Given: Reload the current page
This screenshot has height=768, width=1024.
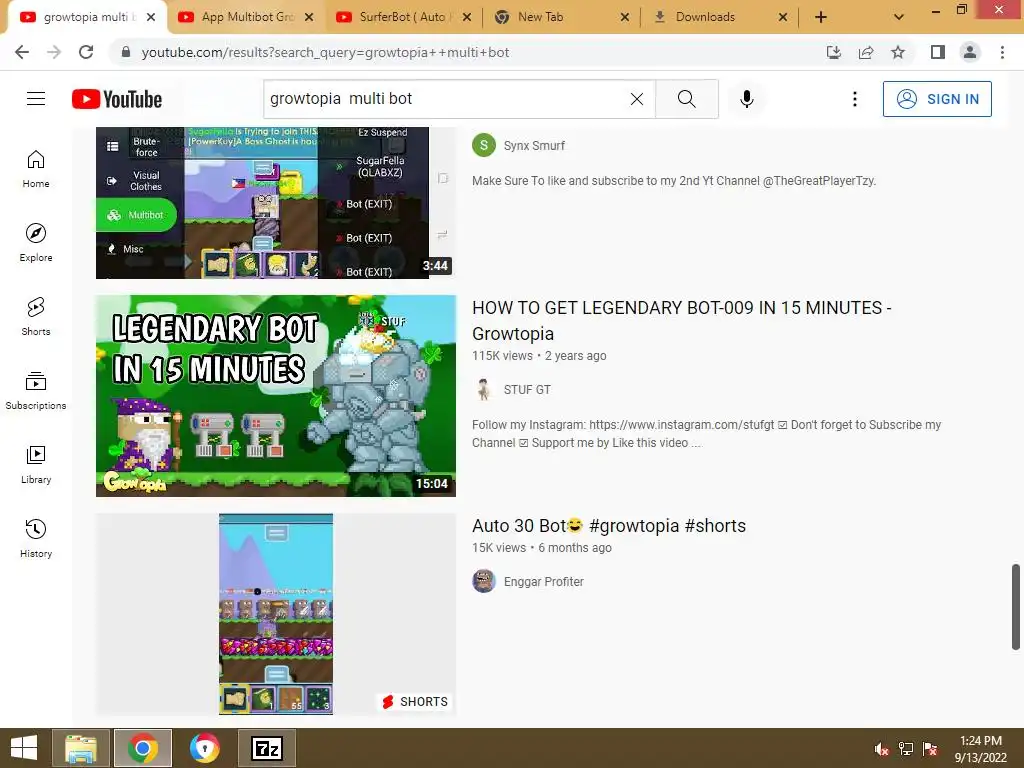Looking at the screenshot, I should pos(86,52).
